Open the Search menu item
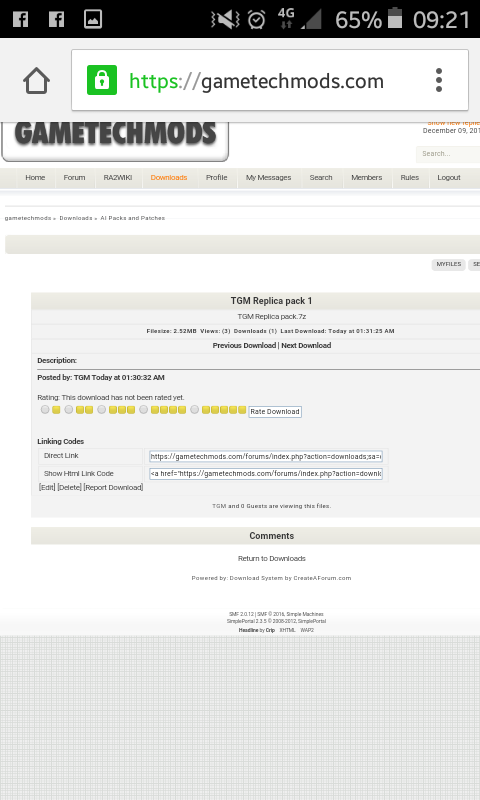The height and width of the screenshot is (800, 480). coord(321,178)
